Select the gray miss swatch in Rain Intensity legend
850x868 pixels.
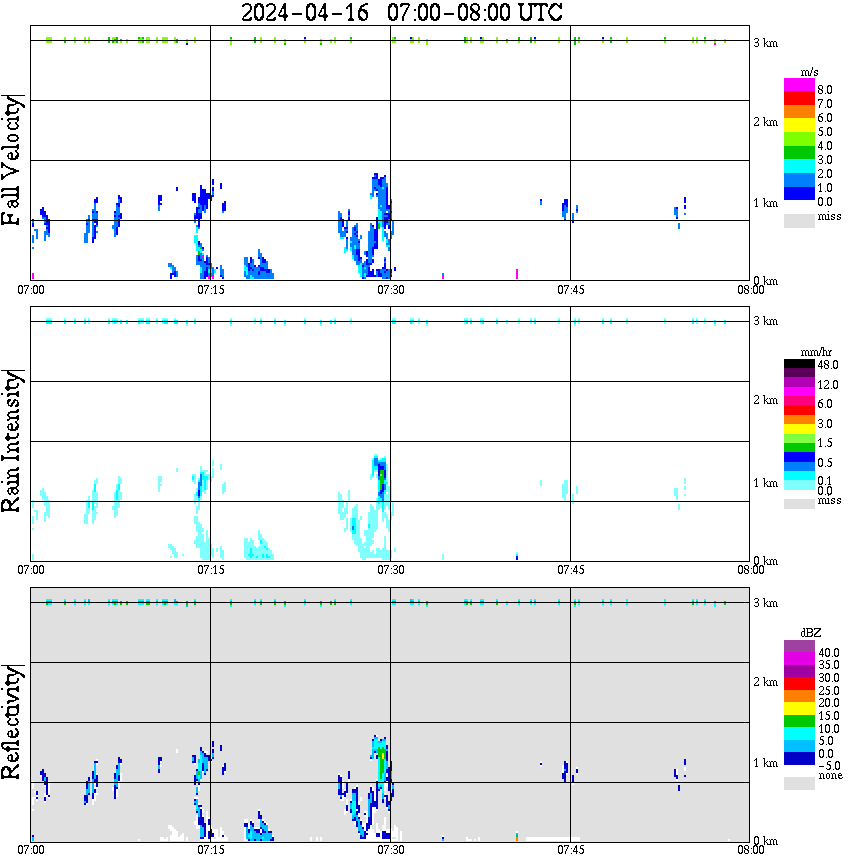[799, 504]
